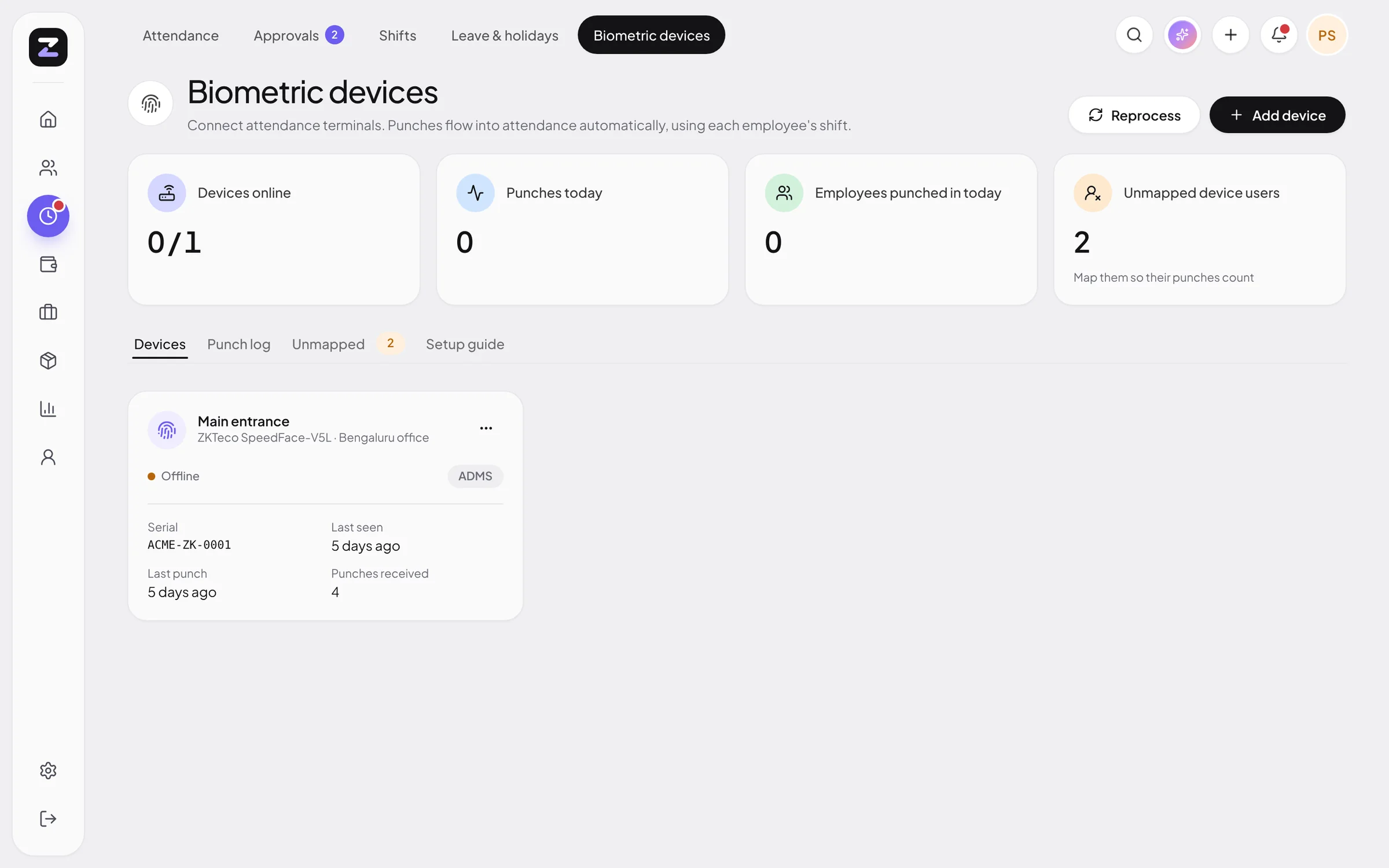Click 'ZKTeco SpeedFace-V5L · Bengaluru office' text
The height and width of the screenshot is (868, 1389).
click(313, 438)
